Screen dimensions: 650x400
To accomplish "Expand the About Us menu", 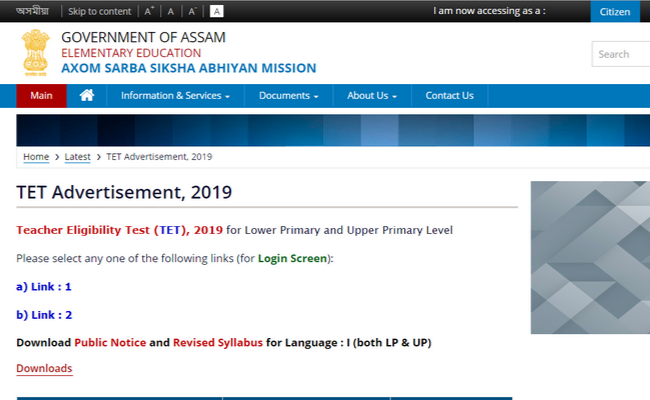I will click(371, 96).
